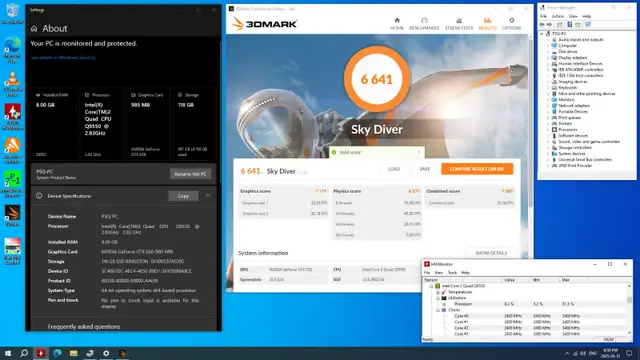Open the 3DMark Home tab
This screenshot has height=360, width=640.
[396, 24]
